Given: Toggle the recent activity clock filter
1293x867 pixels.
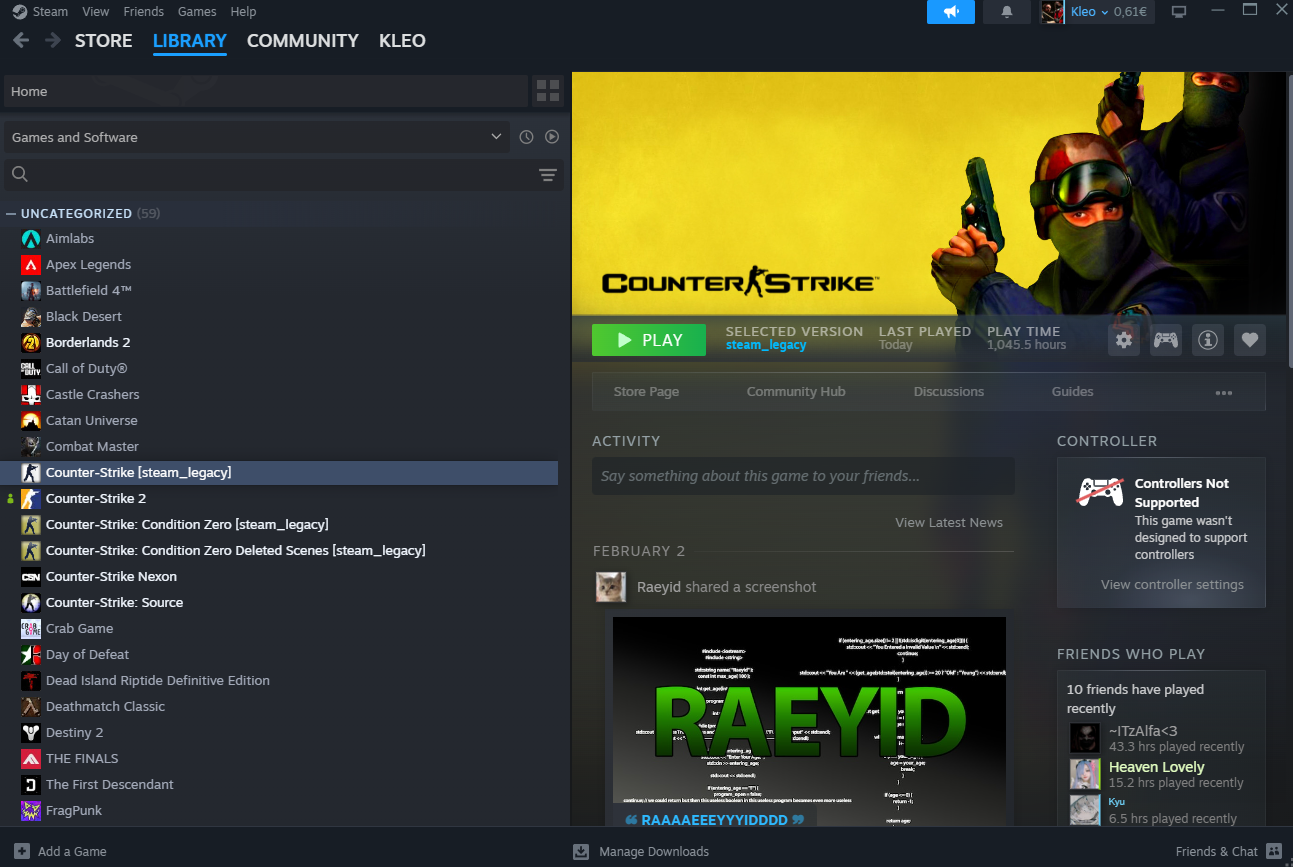Looking at the screenshot, I should 526,137.
